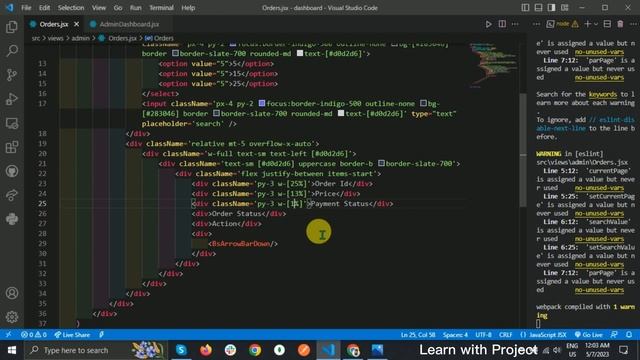Open the View menu
This screenshot has height=360, width=640.
99,8
